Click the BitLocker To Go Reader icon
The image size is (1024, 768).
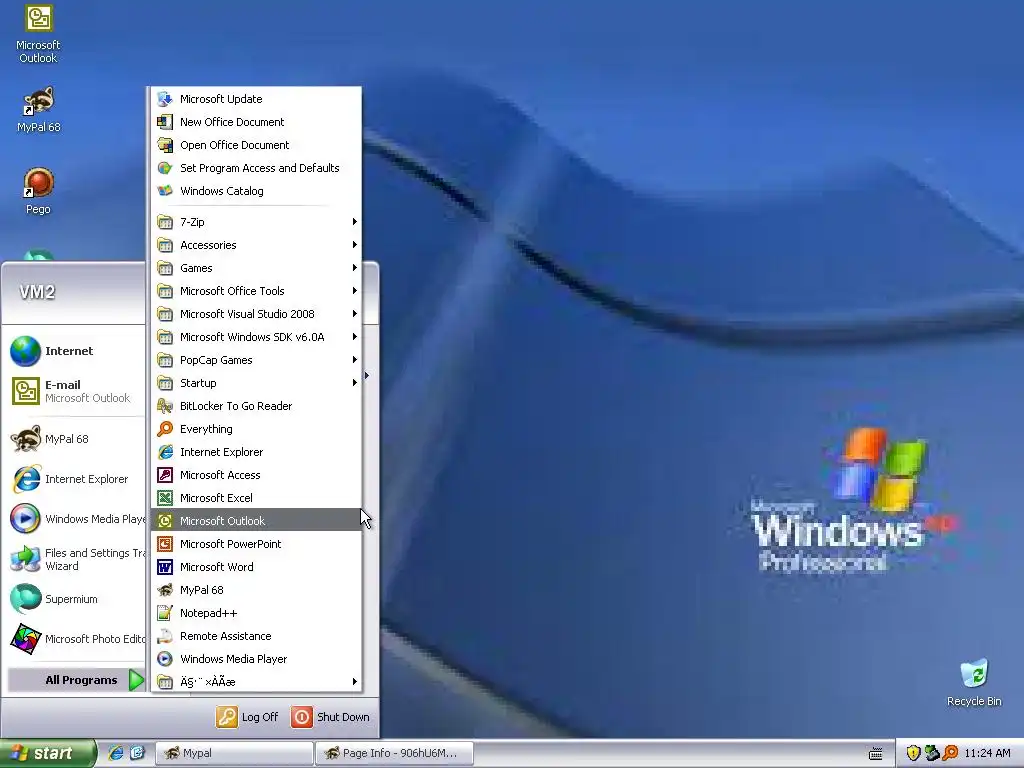pos(165,406)
